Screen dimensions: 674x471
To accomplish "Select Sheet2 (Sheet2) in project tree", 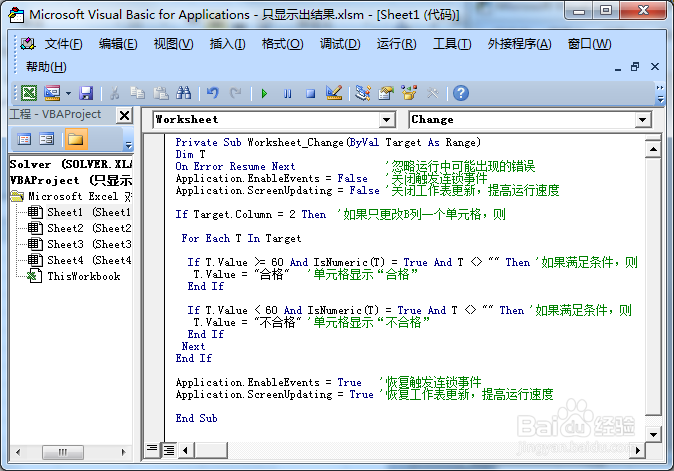I will tap(80, 228).
